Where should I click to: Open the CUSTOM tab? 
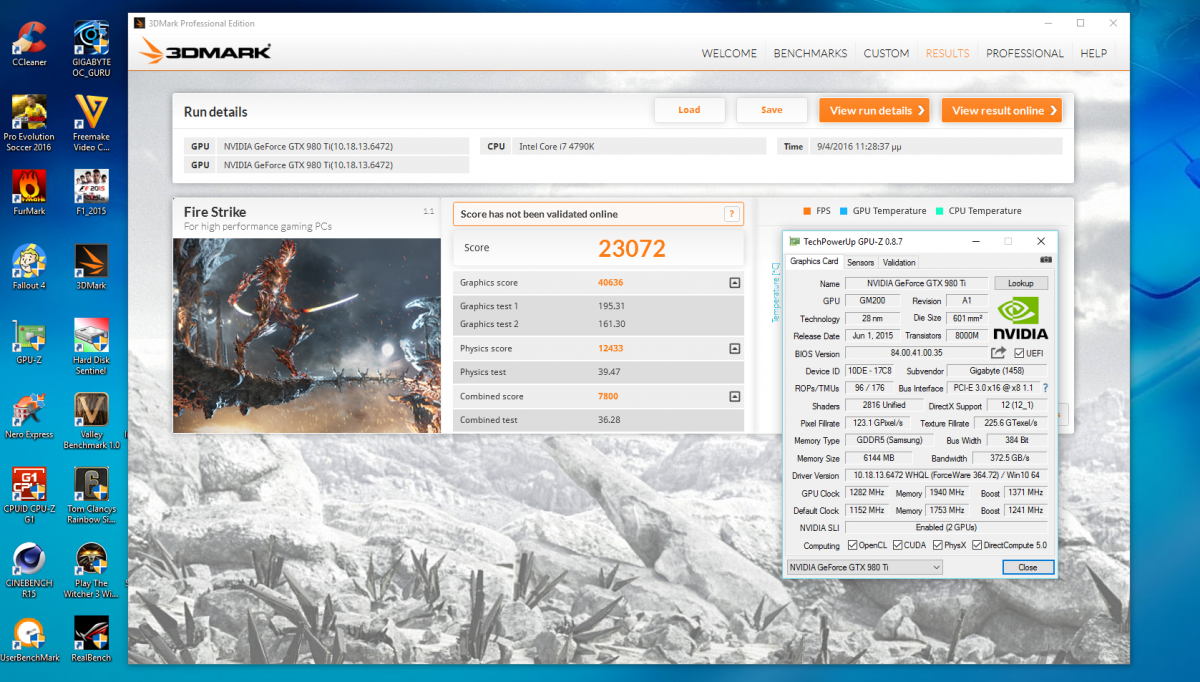pos(886,54)
